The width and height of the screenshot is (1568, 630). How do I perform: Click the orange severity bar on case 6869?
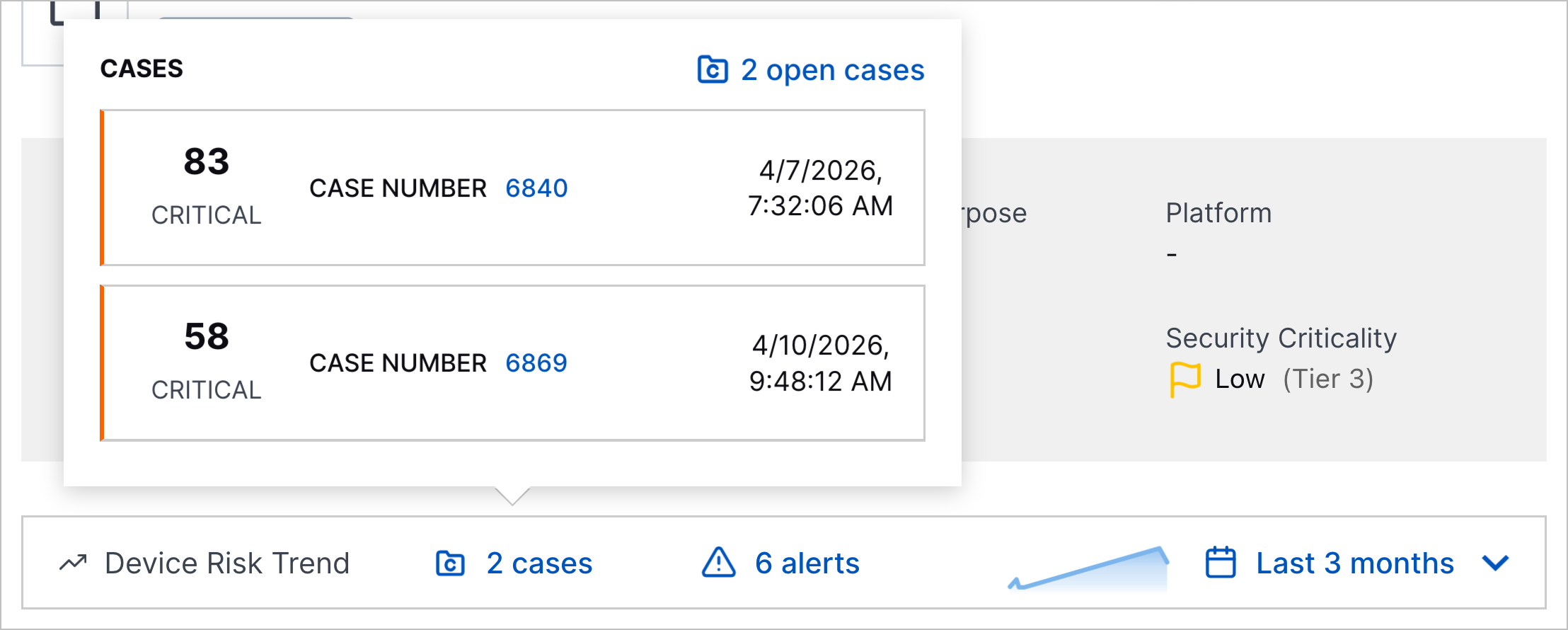tap(103, 361)
